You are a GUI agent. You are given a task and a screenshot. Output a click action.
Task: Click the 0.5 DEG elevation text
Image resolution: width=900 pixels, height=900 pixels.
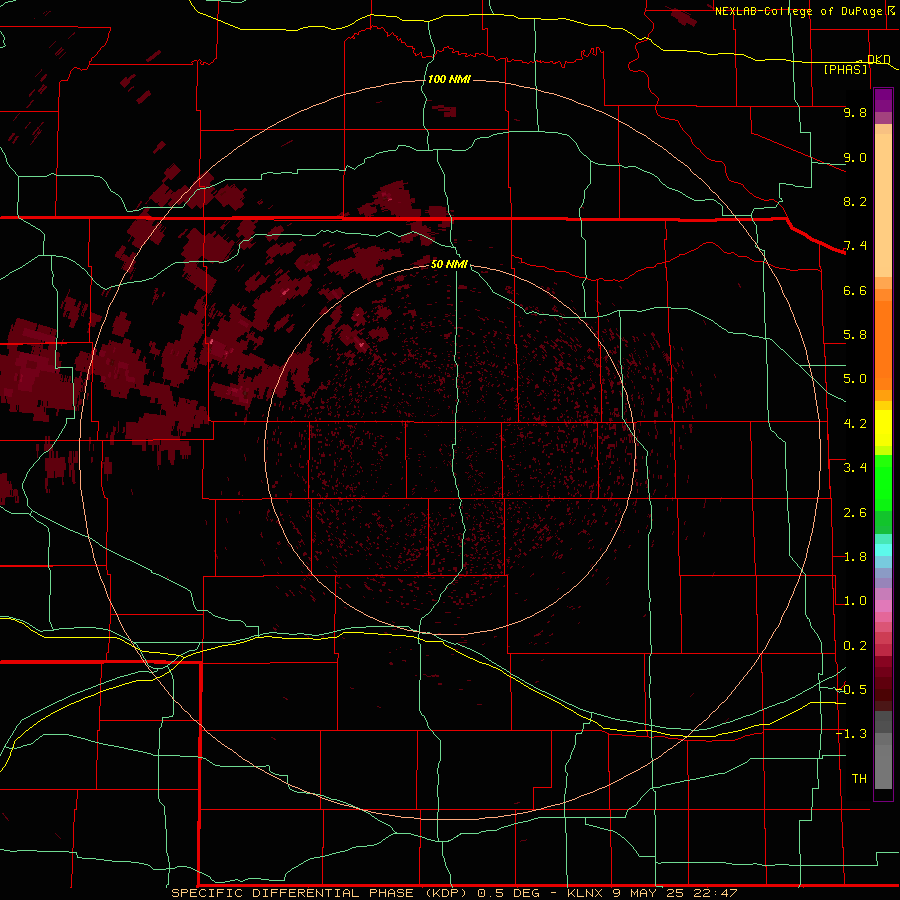[x=509, y=893]
